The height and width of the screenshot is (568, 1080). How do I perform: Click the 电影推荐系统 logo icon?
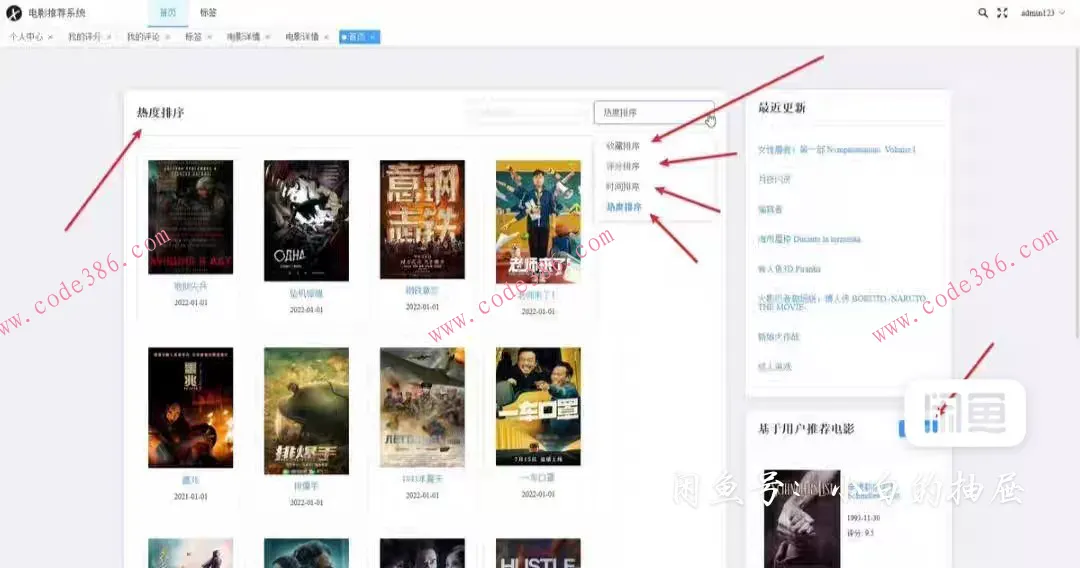[x=14, y=13]
